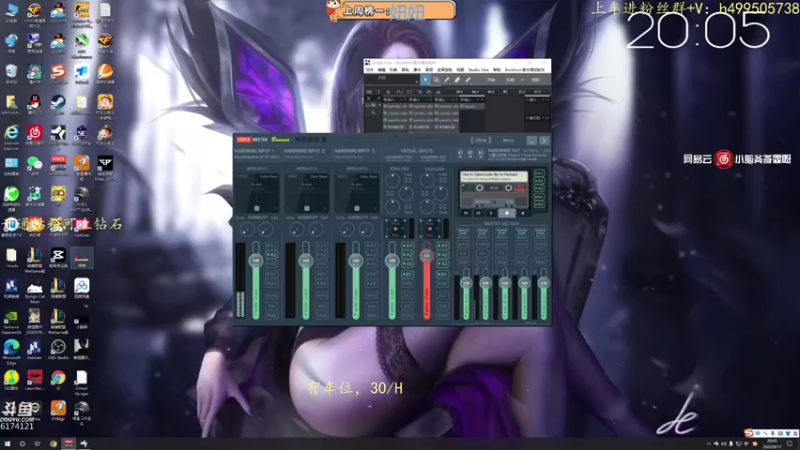Fast-forward the Voicemeeter cassette player
Screen dimensions: 800x450
point(479,213)
